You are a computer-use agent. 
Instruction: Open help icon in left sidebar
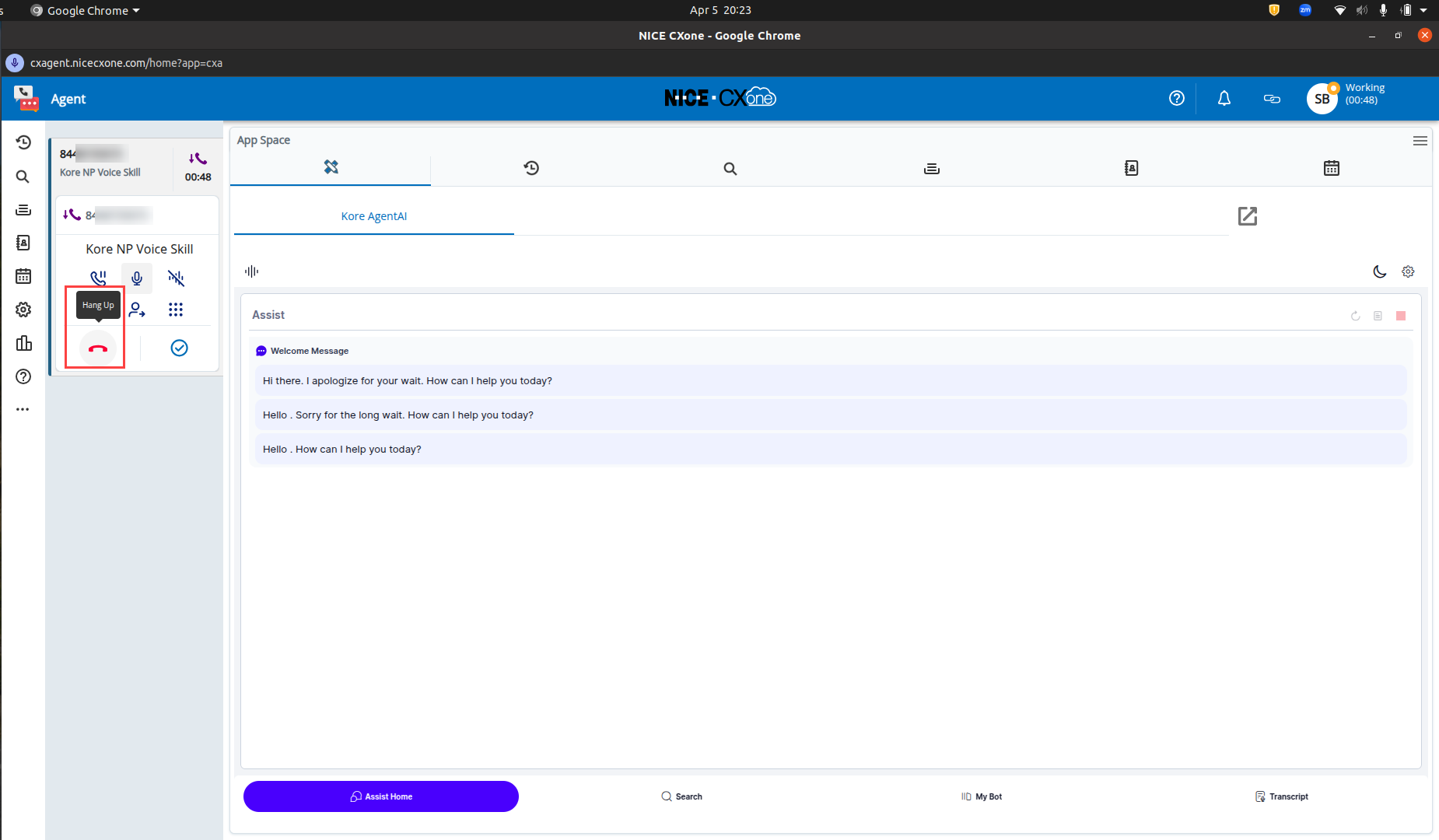pos(23,376)
